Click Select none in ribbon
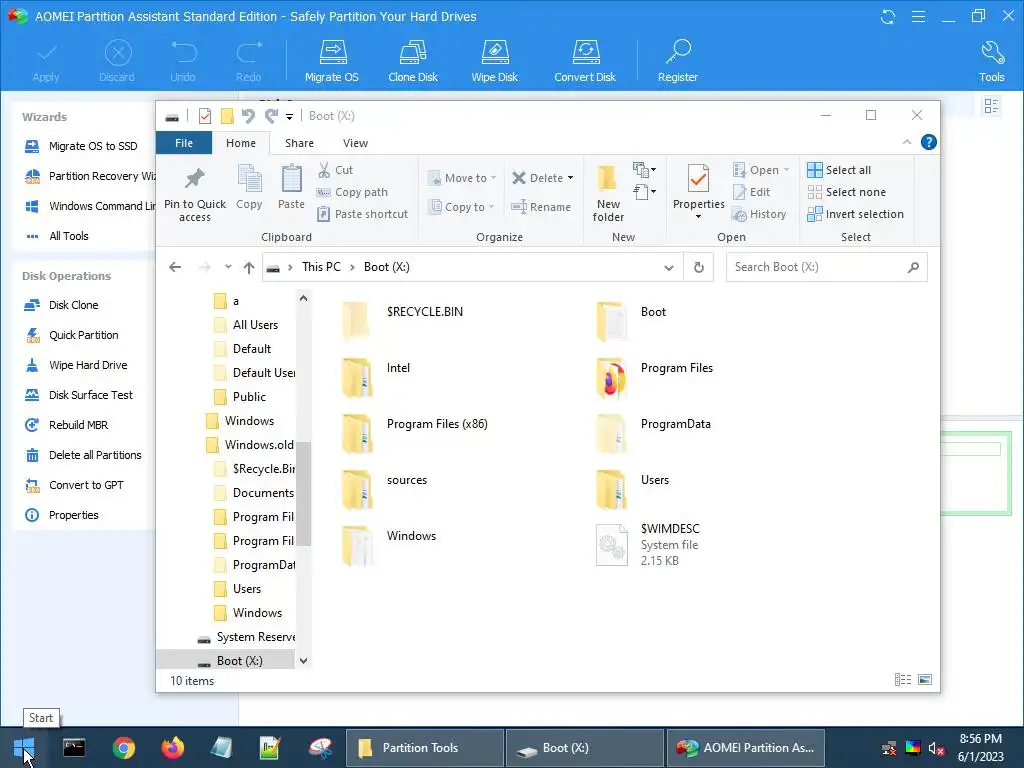 coord(847,192)
